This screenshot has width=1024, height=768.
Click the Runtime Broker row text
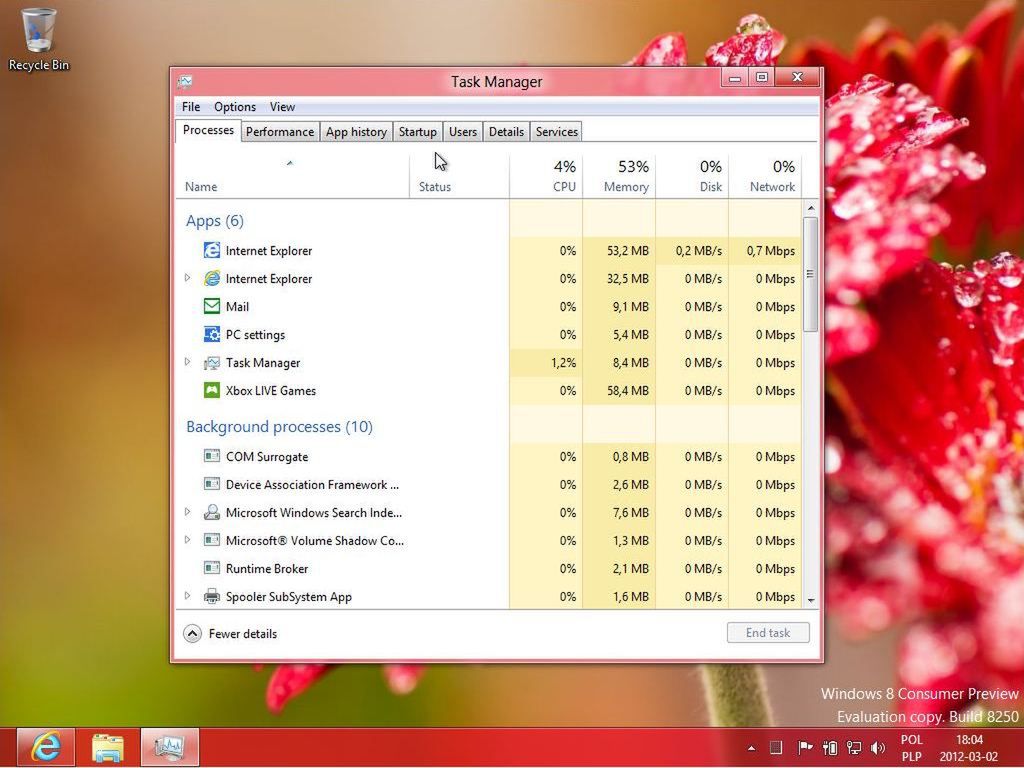point(266,568)
